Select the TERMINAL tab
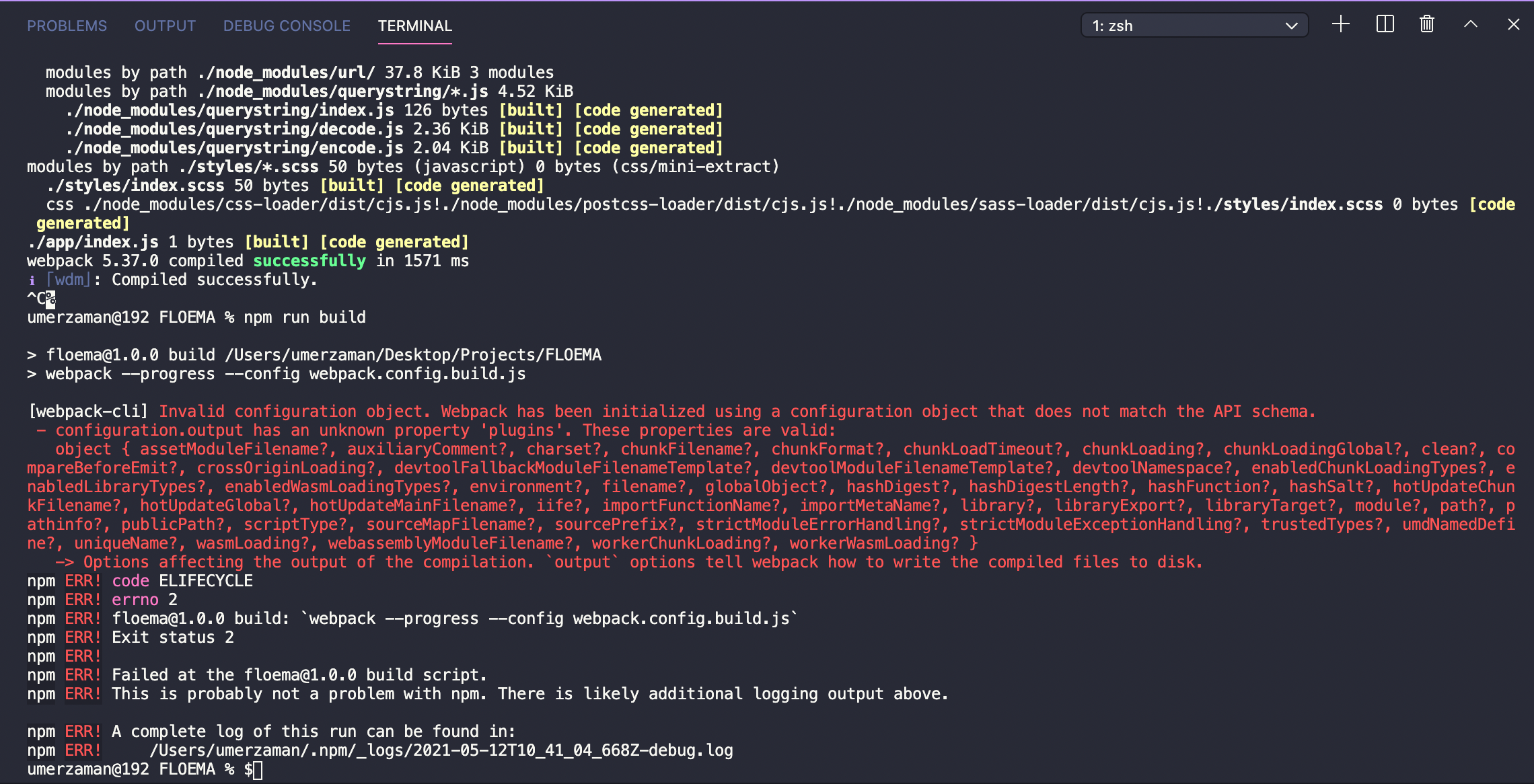Viewport: 1534px width, 784px height. tap(414, 26)
